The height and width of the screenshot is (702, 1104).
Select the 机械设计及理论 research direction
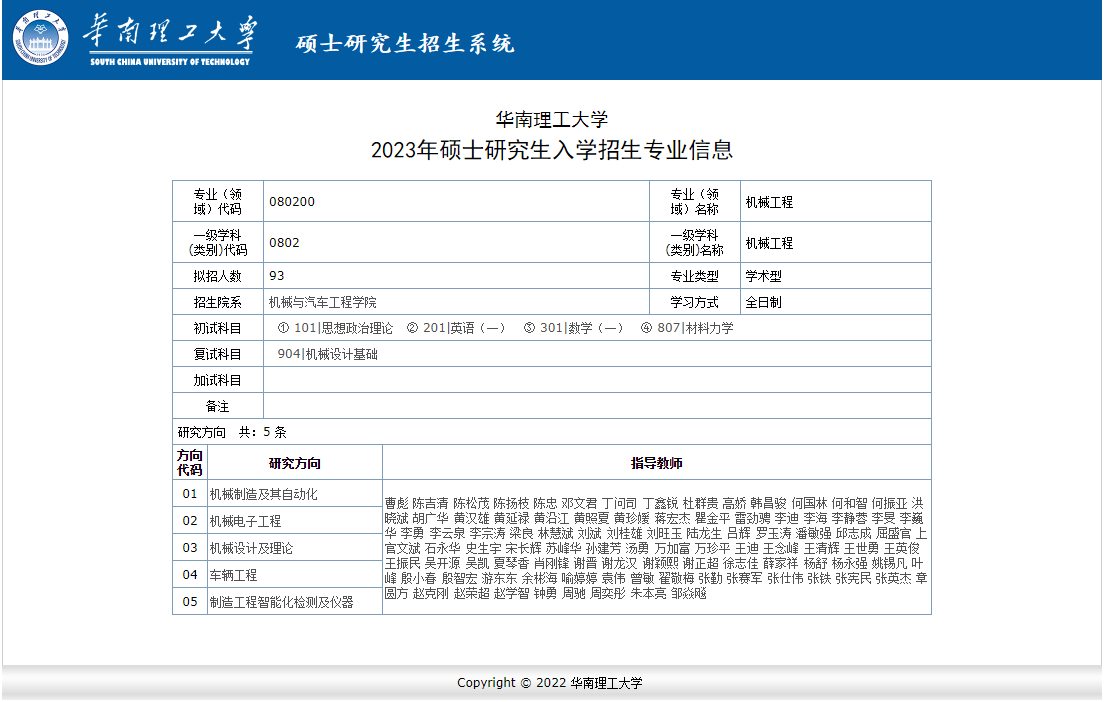tap(251, 548)
